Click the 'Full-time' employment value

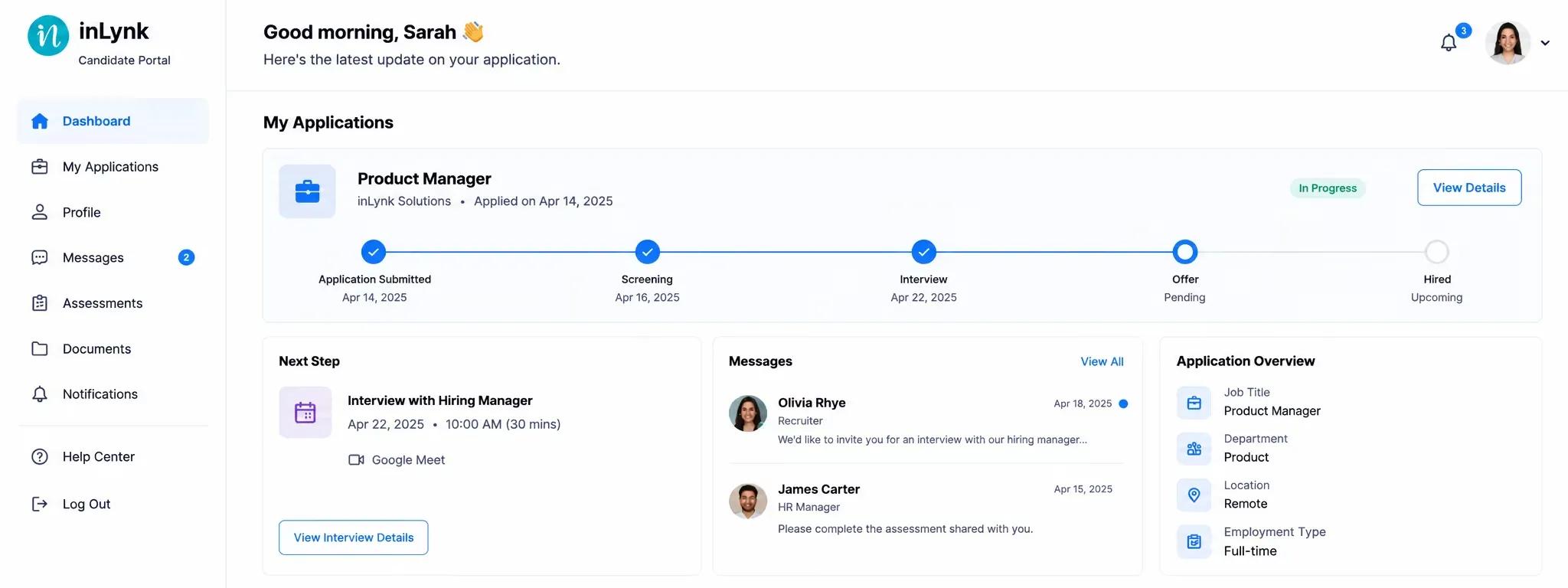click(x=1250, y=551)
